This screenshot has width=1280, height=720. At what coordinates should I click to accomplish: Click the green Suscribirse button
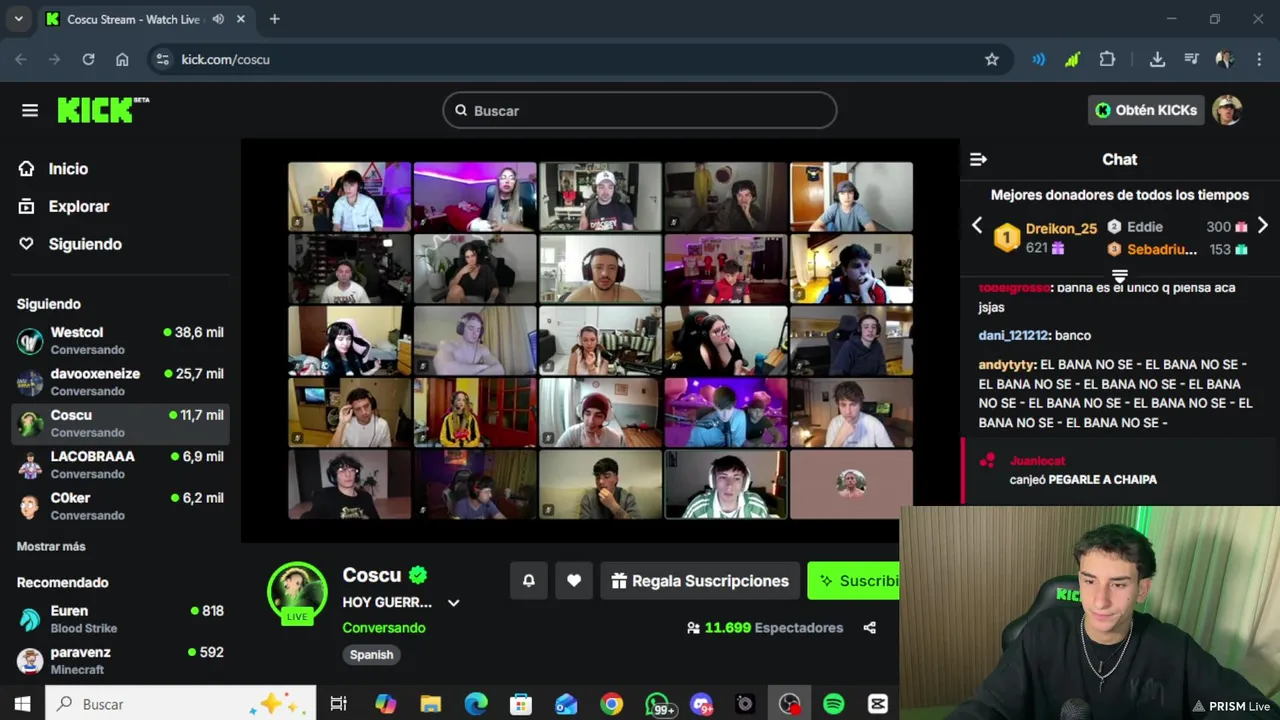tap(855, 581)
